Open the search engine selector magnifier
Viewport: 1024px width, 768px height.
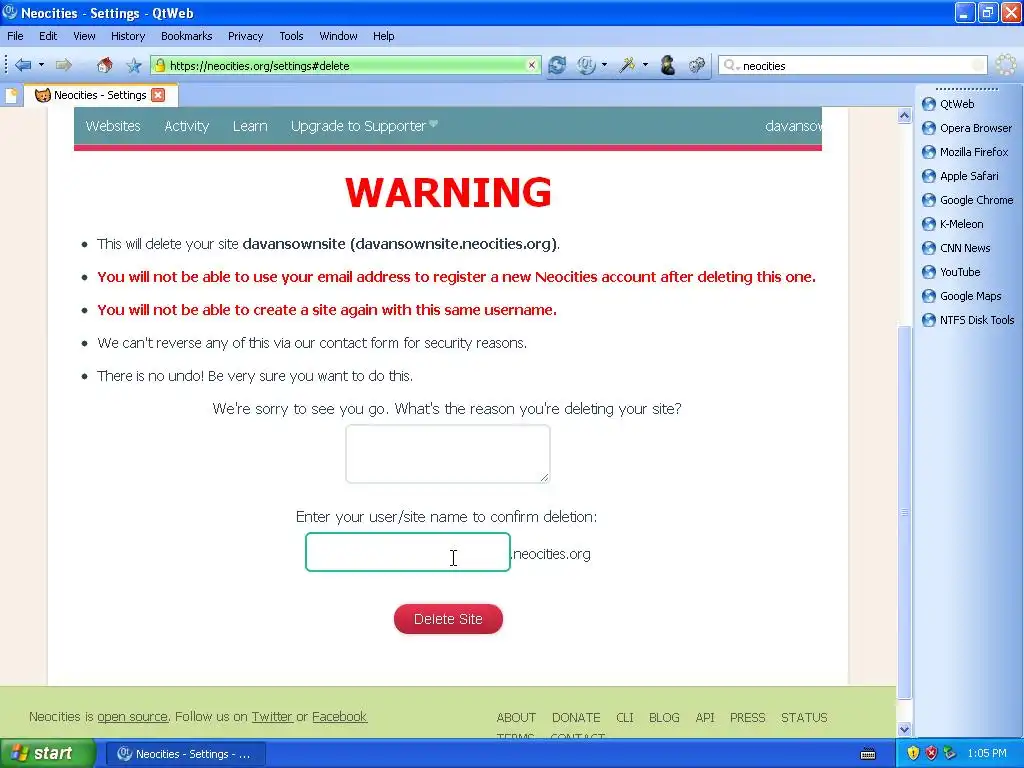pyautogui.click(x=731, y=65)
